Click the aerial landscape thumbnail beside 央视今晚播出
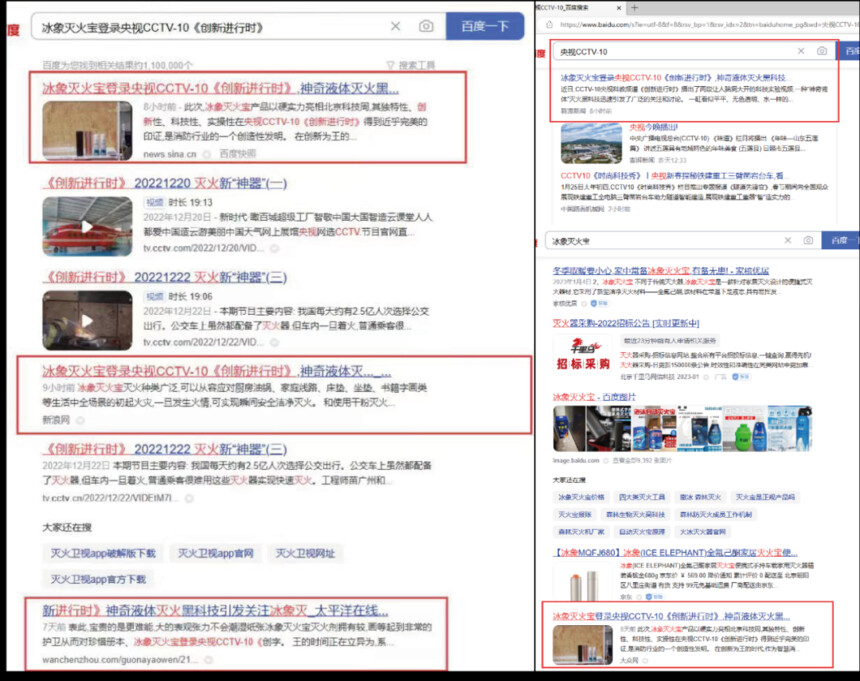Viewport: 860px width, 681px height. (x=591, y=144)
